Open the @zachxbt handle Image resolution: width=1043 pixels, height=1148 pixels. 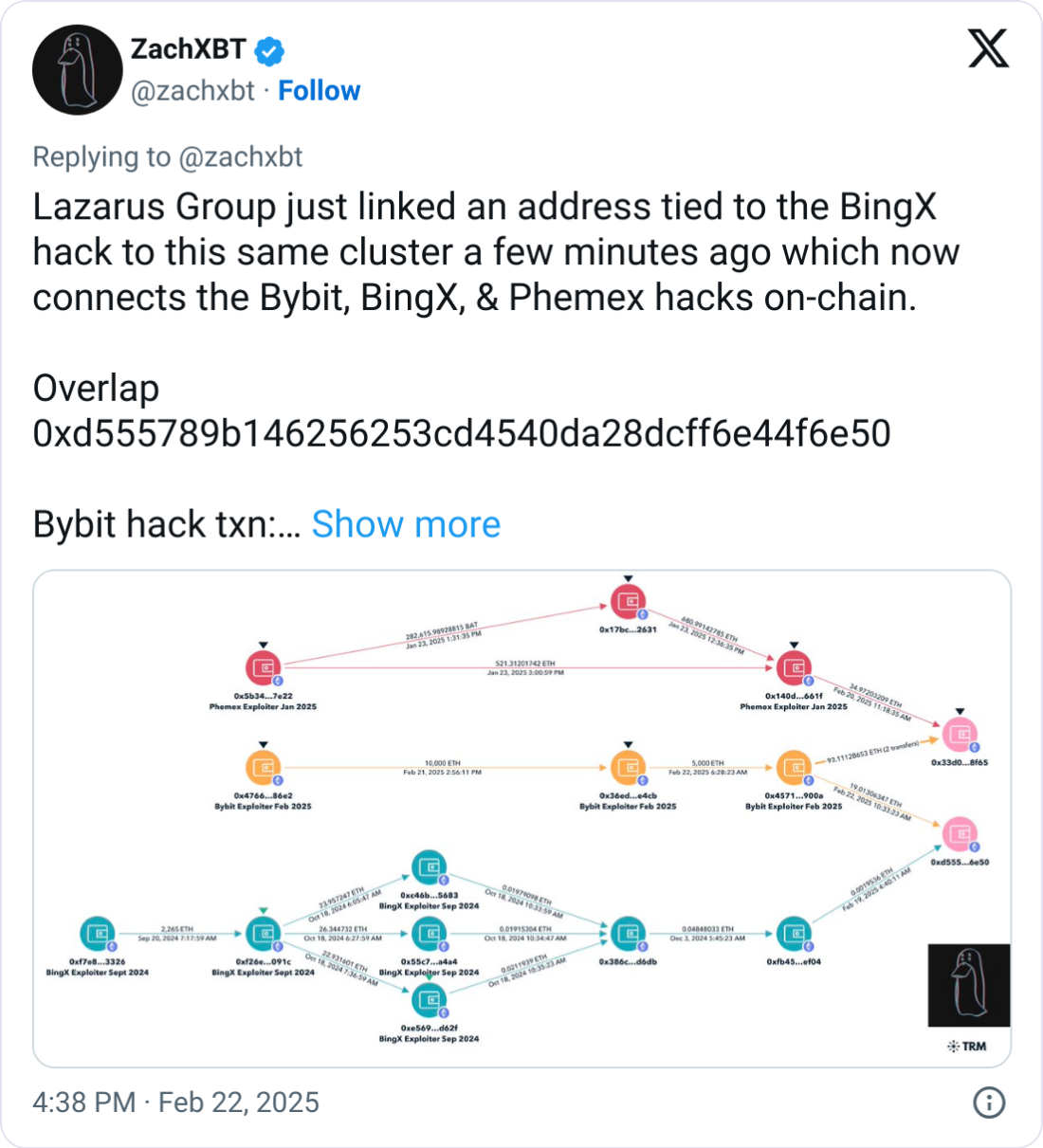coord(192,91)
